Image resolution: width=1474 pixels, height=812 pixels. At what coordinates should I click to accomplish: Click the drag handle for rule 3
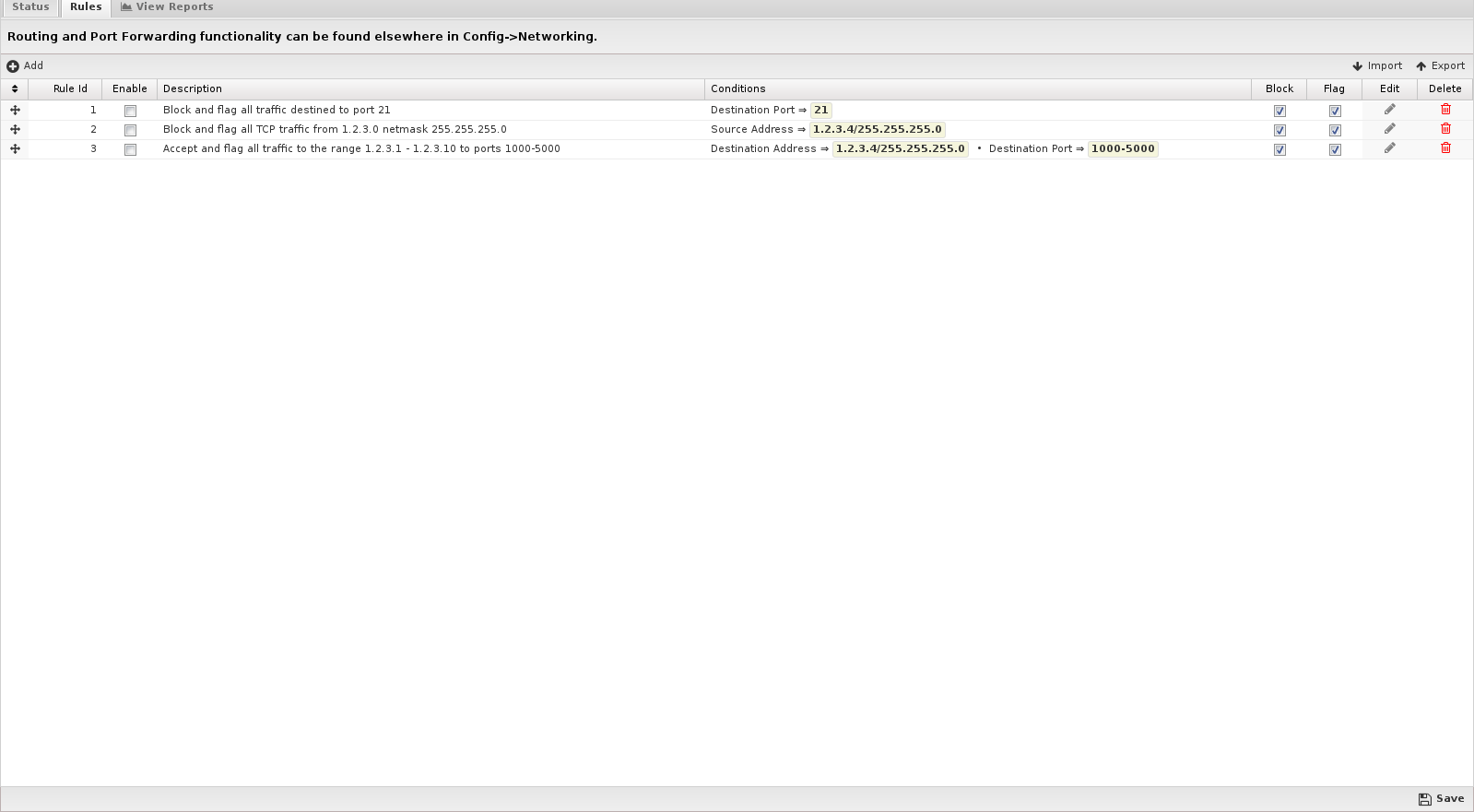coord(15,148)
